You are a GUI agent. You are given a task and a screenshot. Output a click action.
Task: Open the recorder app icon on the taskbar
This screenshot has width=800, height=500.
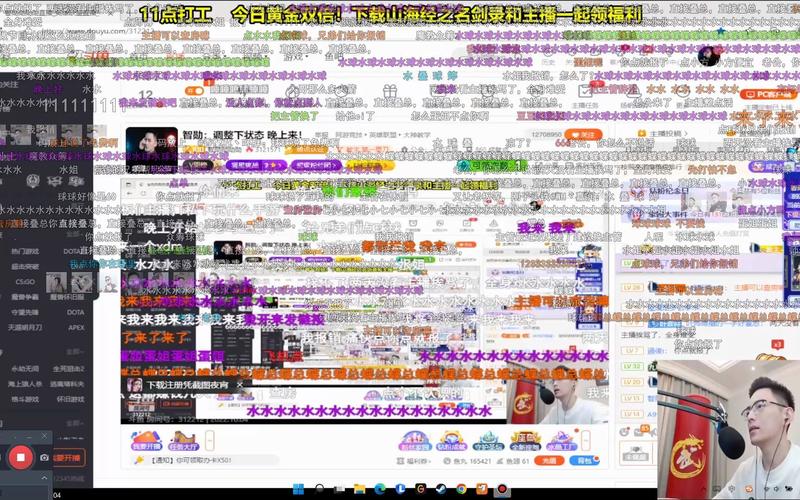[502, 489]
